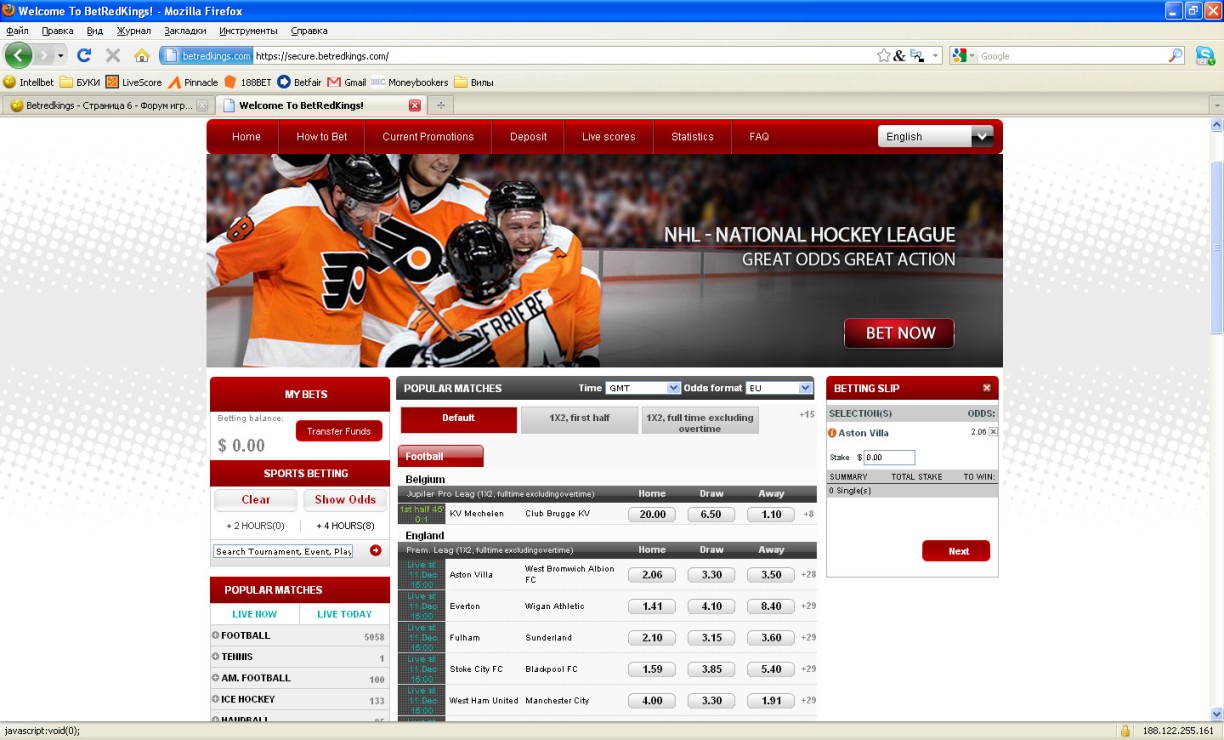This screenshot has height=740, width=1224.
Task: Click the Show Odds button
Action: [345, 499]
